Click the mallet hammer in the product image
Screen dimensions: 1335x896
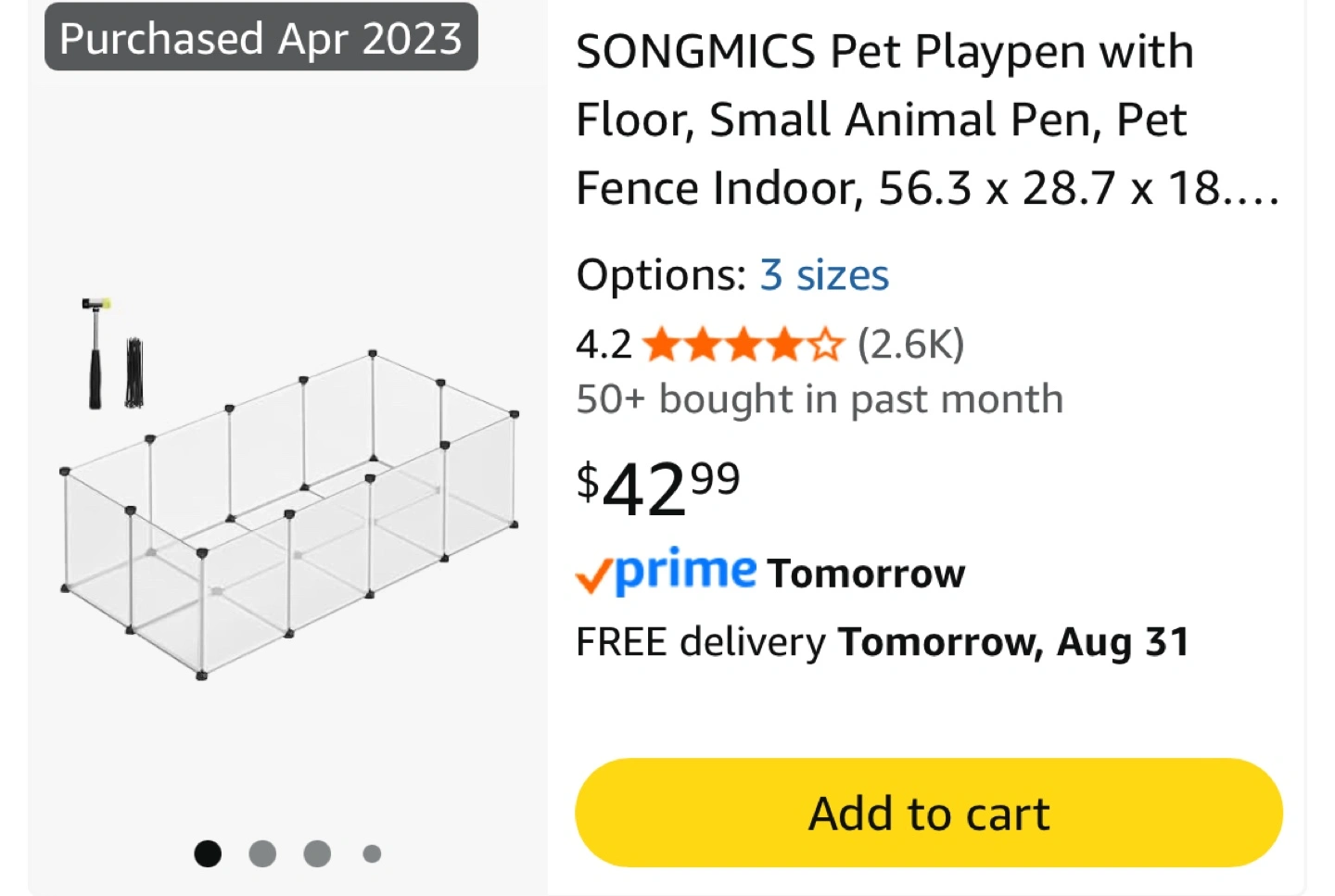click(x=95, y=353)
